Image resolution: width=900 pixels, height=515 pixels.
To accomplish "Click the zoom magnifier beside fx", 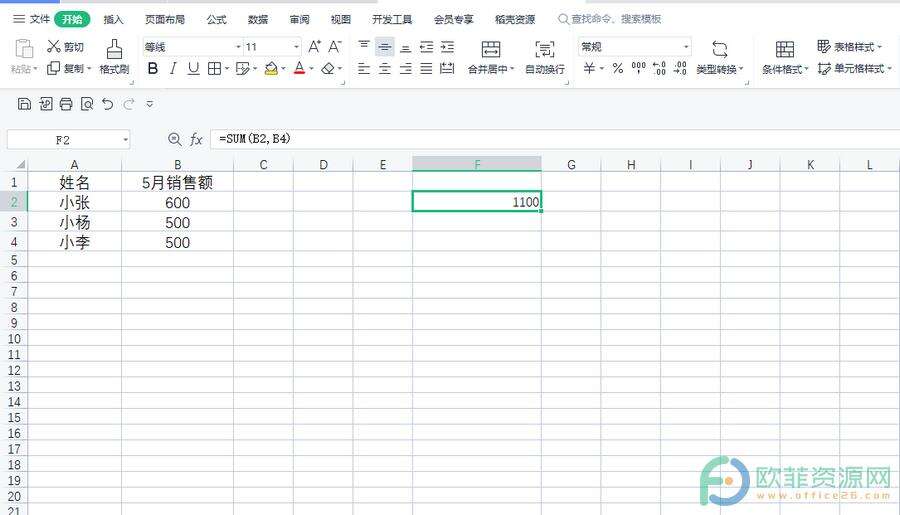I will (174, 139).
